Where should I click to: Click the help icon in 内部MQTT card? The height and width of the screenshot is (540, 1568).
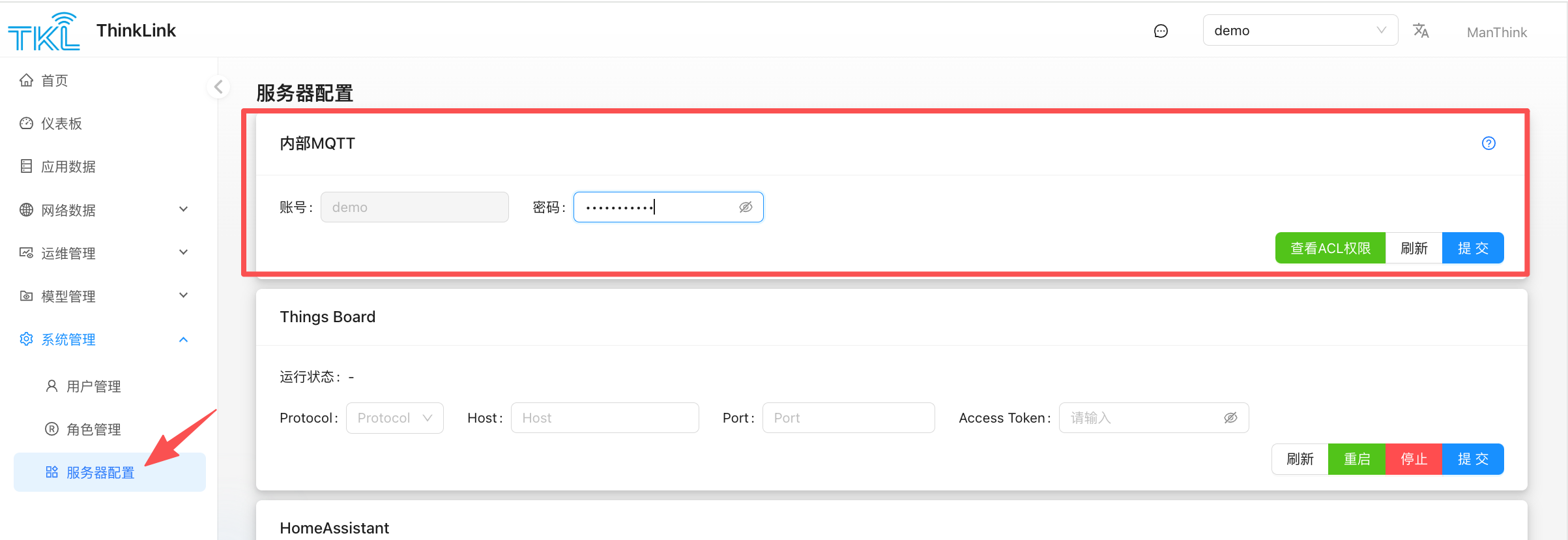1488,143
